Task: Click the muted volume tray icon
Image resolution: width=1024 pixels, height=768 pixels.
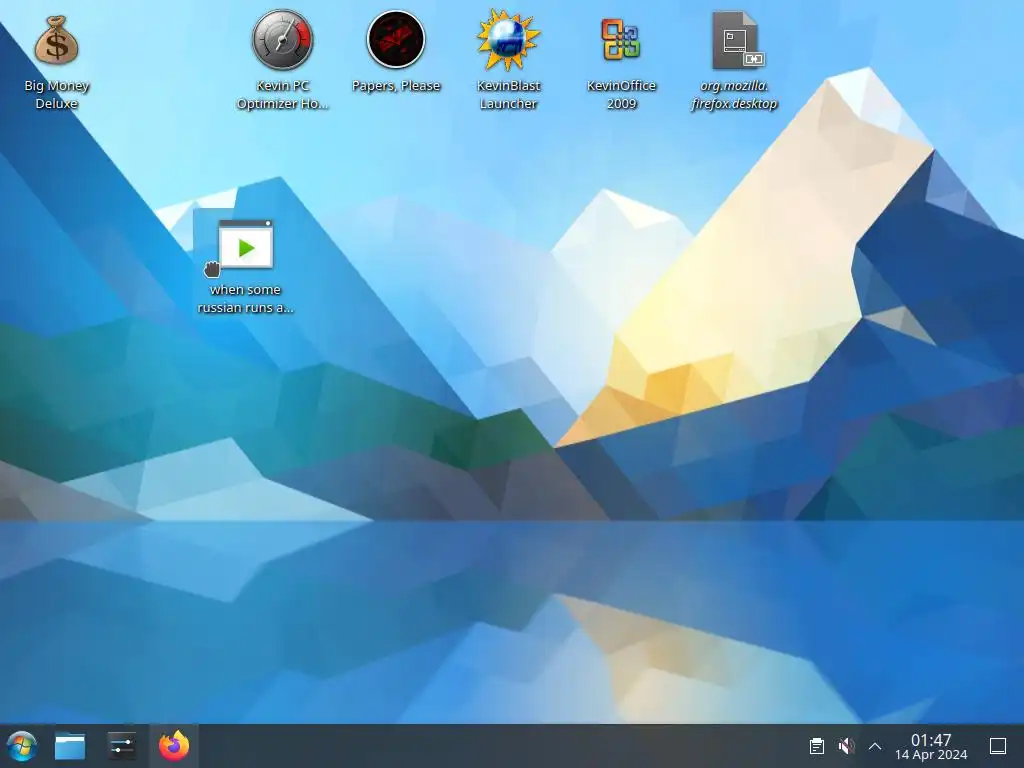Action: pos(846,746)
